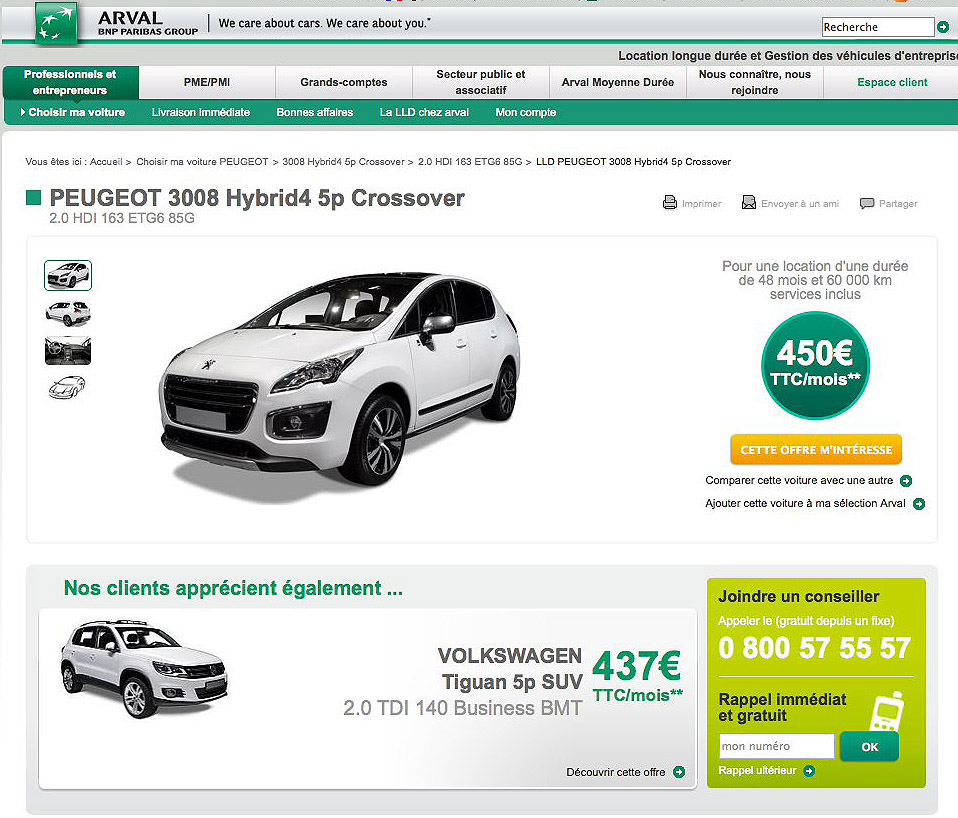Click the arrow icon next to Rappel ultérieur
Image resolution: width=958 pixels, height=818 pixels.
pyautogui.click(x=809, y=771)
